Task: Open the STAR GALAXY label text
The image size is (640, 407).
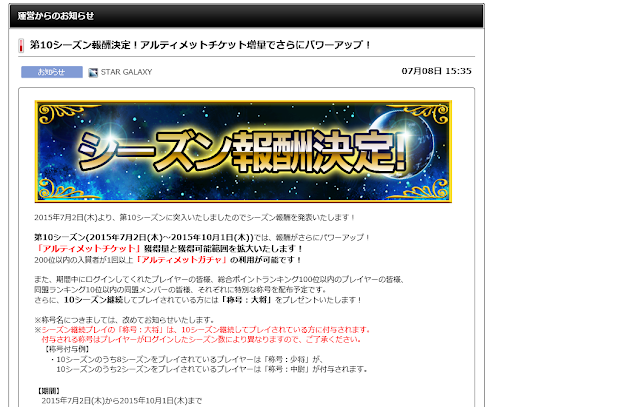Action: point(126,72)
